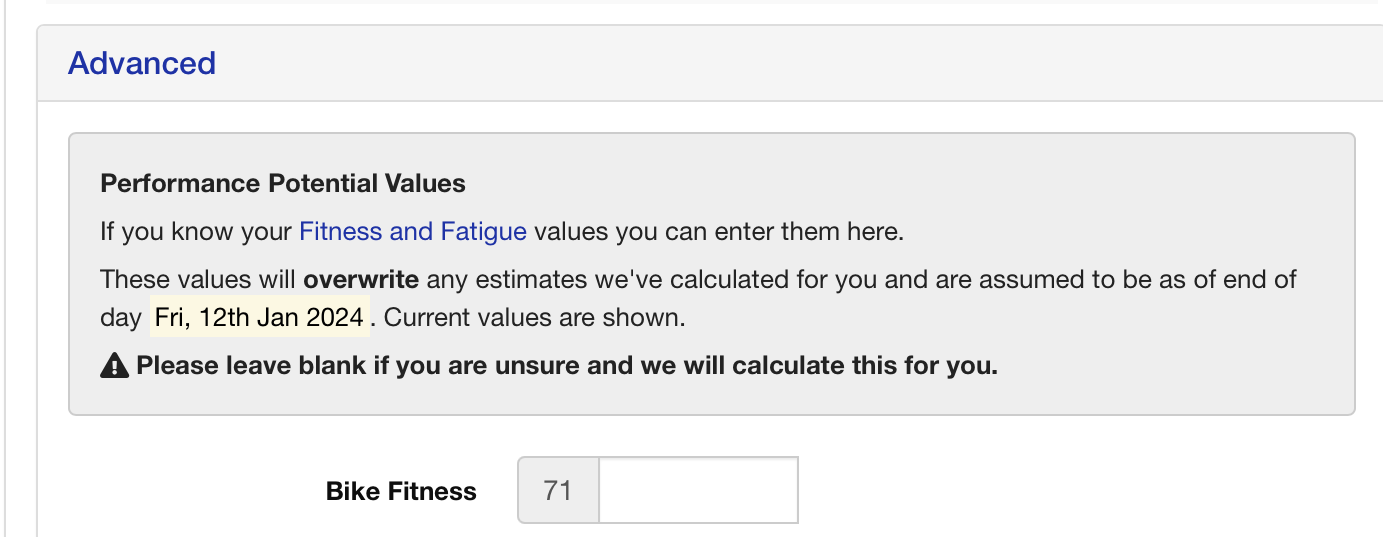This screenshot has width=1383, height=537.
Task: Click white space right of Bike Fitness field
Action: click(x=1080, y=490)
